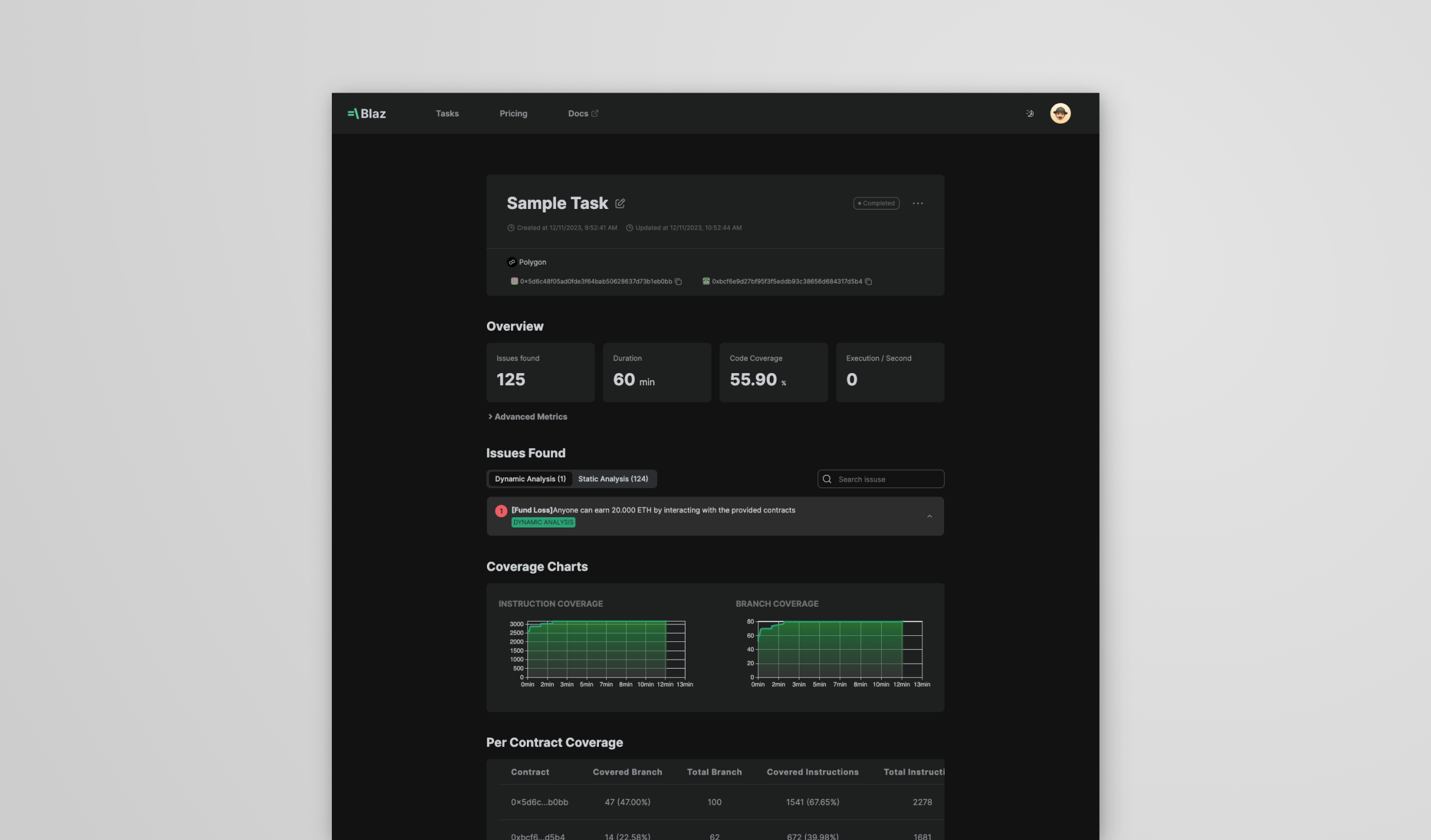This screenshot has height=840, width=1431.
Task: Click the 0x5d6c...b0bb contract row
Action: pyautogui.click(x=539, y=802)
